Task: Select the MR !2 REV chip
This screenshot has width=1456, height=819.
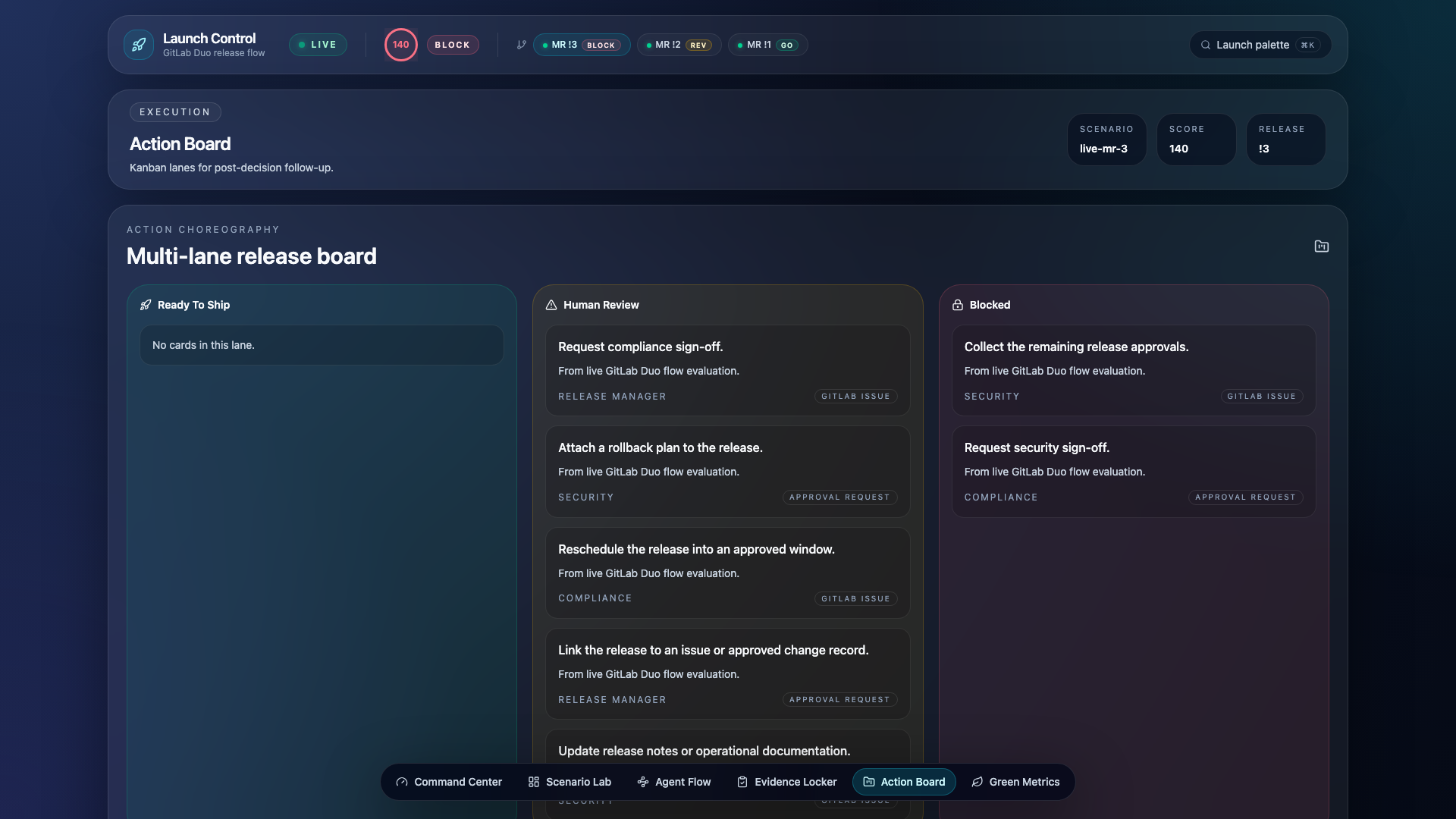Action: (x=679, y=45)
